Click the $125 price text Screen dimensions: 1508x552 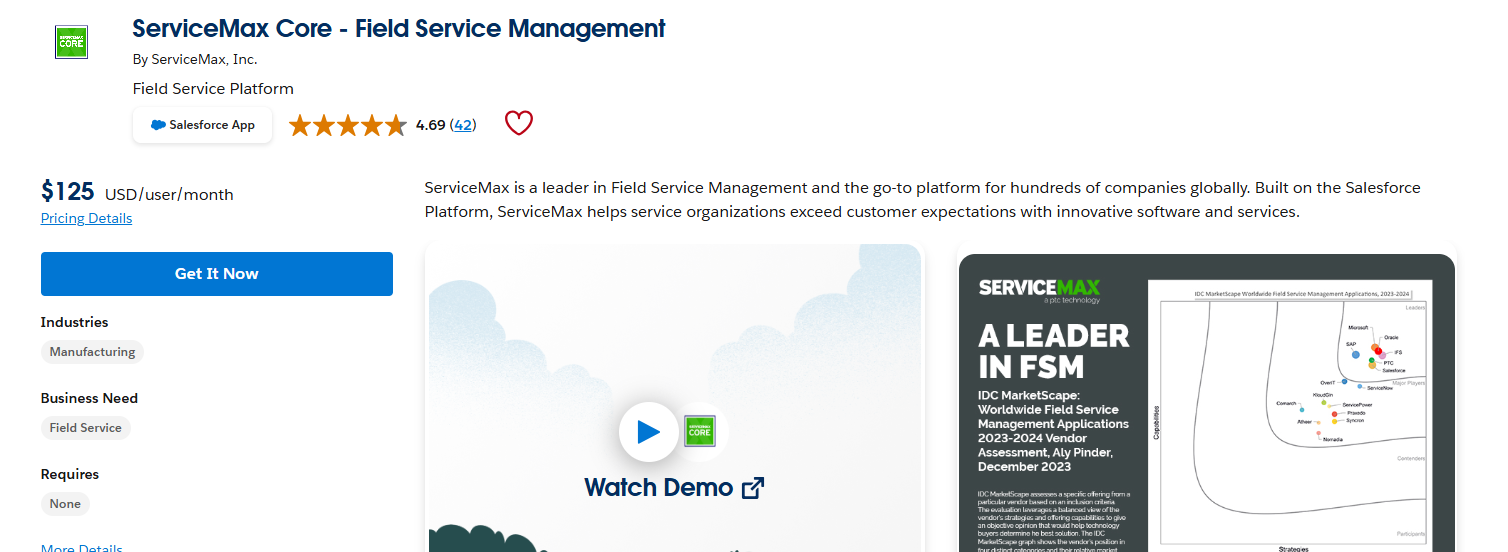click(68, 192)
